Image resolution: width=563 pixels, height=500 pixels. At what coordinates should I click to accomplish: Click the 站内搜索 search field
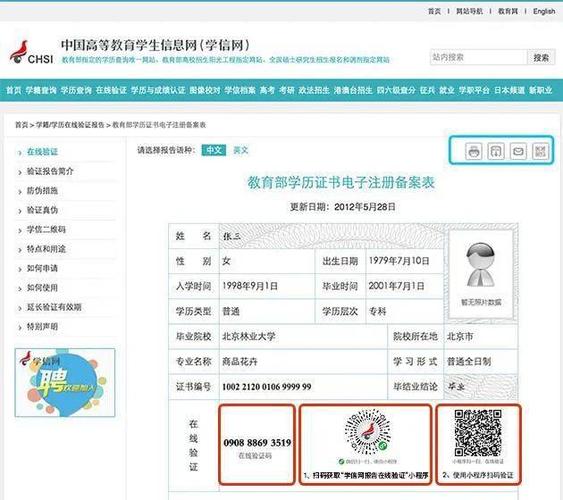tap(479, 57)
